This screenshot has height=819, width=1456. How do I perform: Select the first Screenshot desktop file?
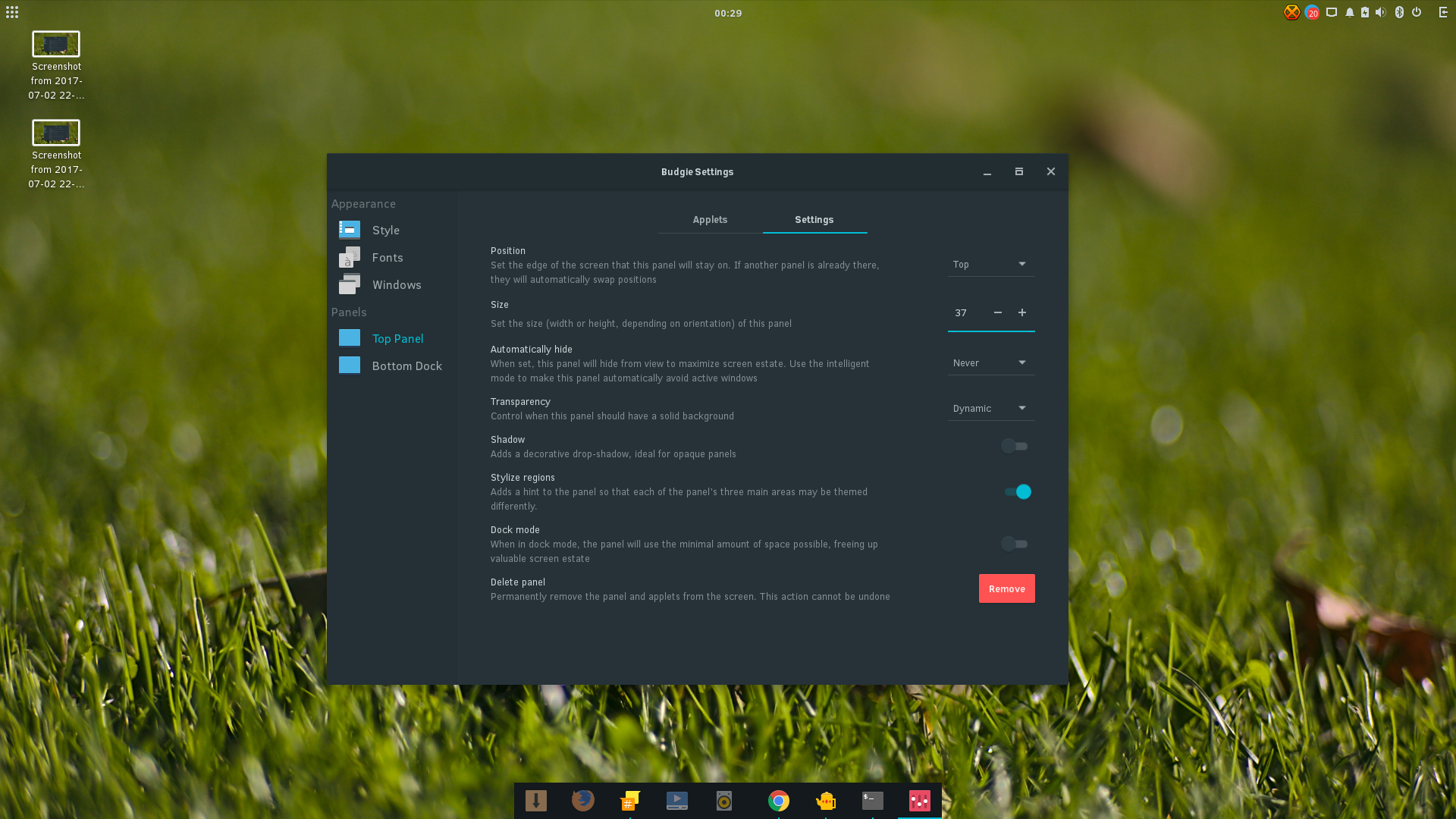point(56,66)
